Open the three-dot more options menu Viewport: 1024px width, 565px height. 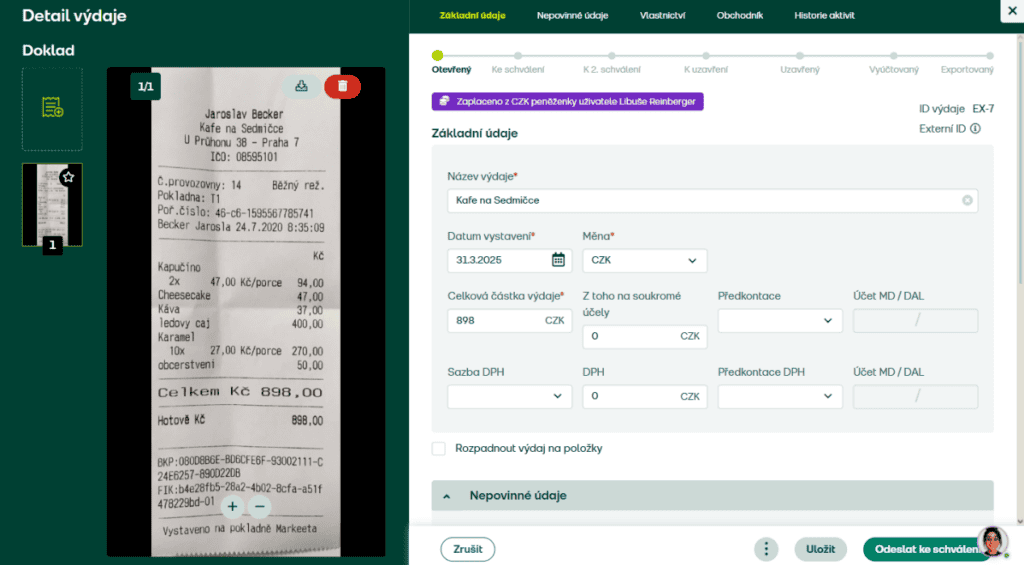coord(766,549)
